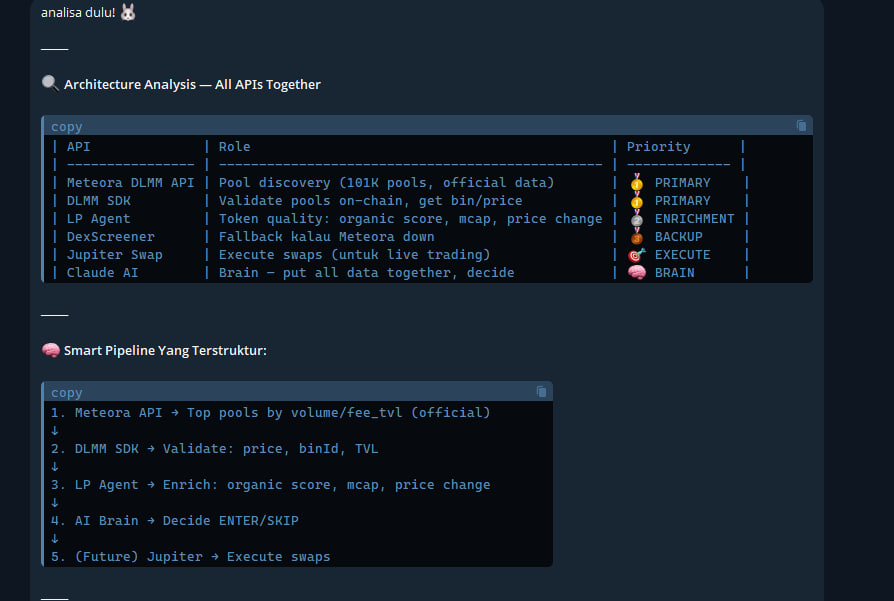Click the magnifying glass emoji before Architecture Analysis
The image size is (894, 601).
(50, 84)
